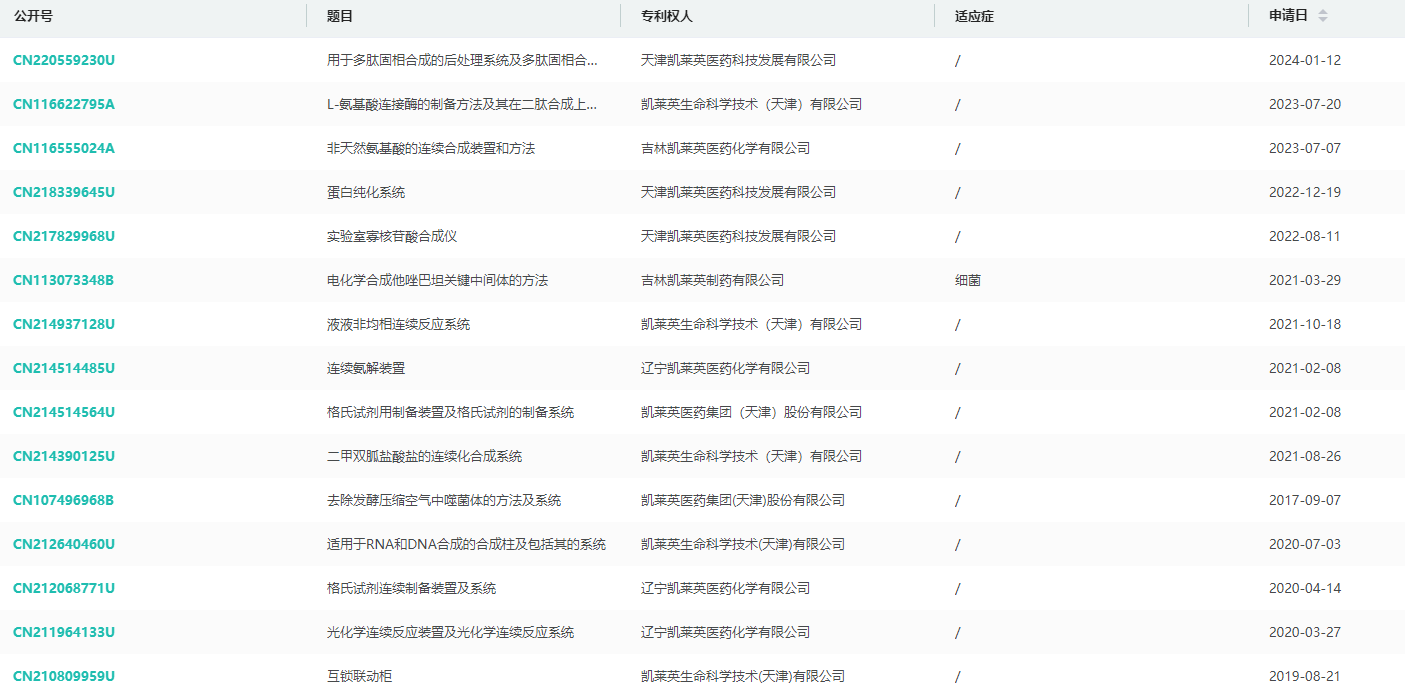This screenshot has width=1405, height=687.
Task: Click application date 2019-08-21
Action: tap(1305, 676)
